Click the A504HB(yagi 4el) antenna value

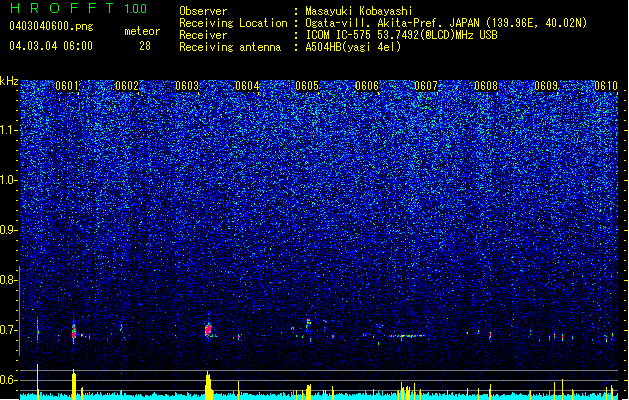[353, 47]
